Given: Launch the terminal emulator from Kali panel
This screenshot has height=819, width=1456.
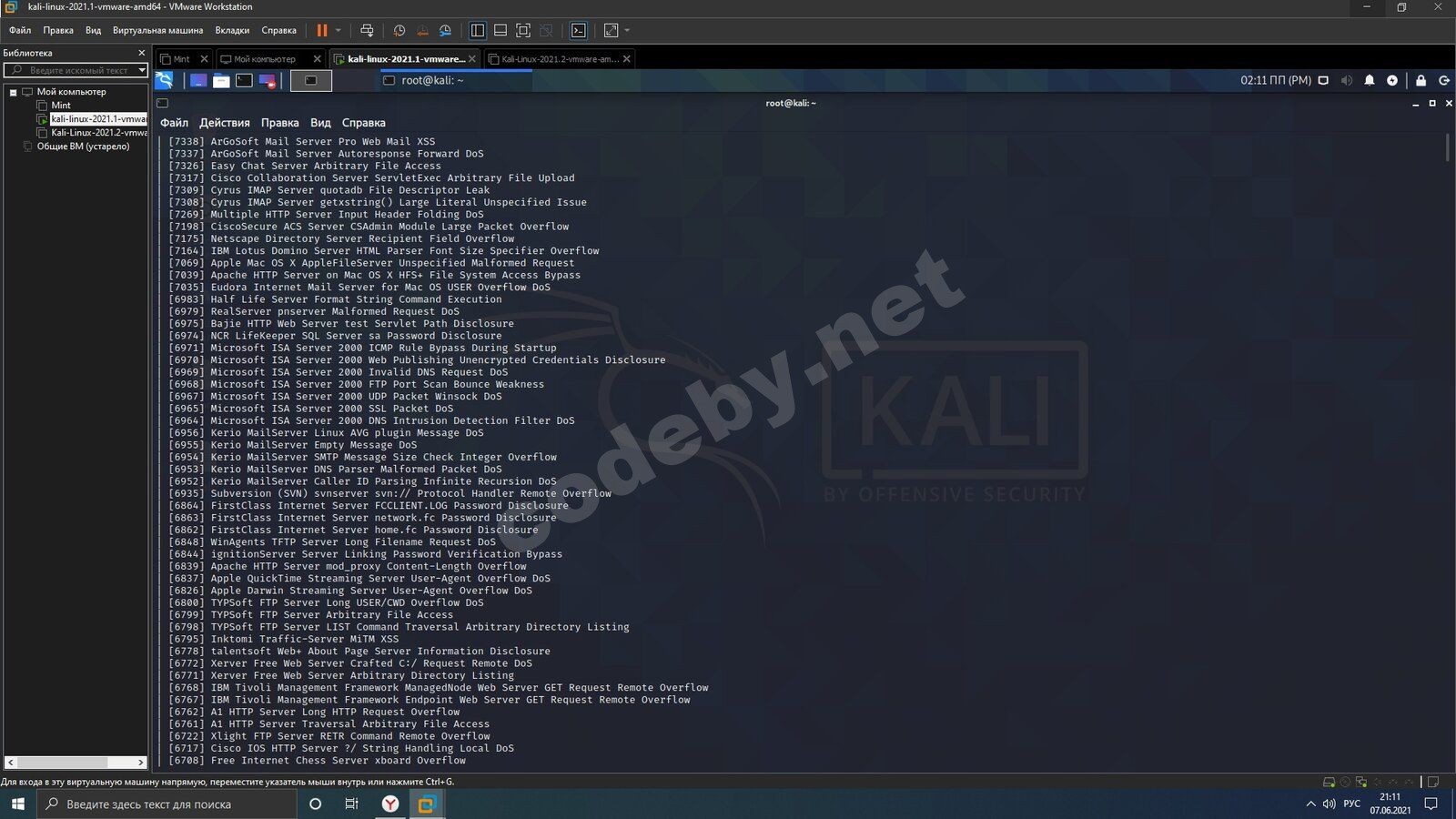Looking at the screenshot, I should pyautogui.click(x=244, y=81).
